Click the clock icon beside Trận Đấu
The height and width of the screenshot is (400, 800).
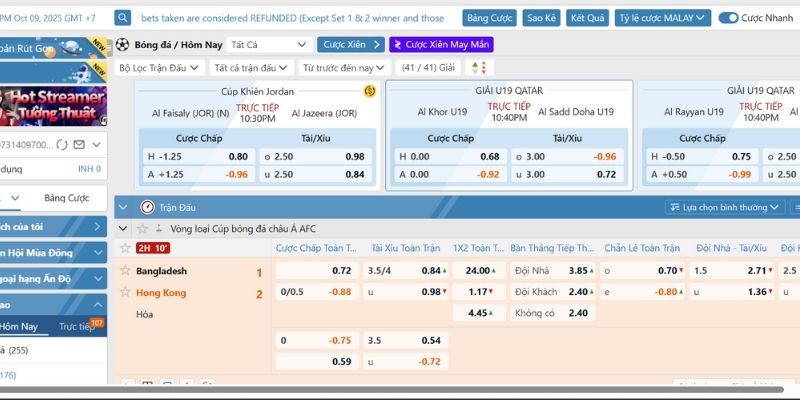pyautogui.click(x=148, y=207)
